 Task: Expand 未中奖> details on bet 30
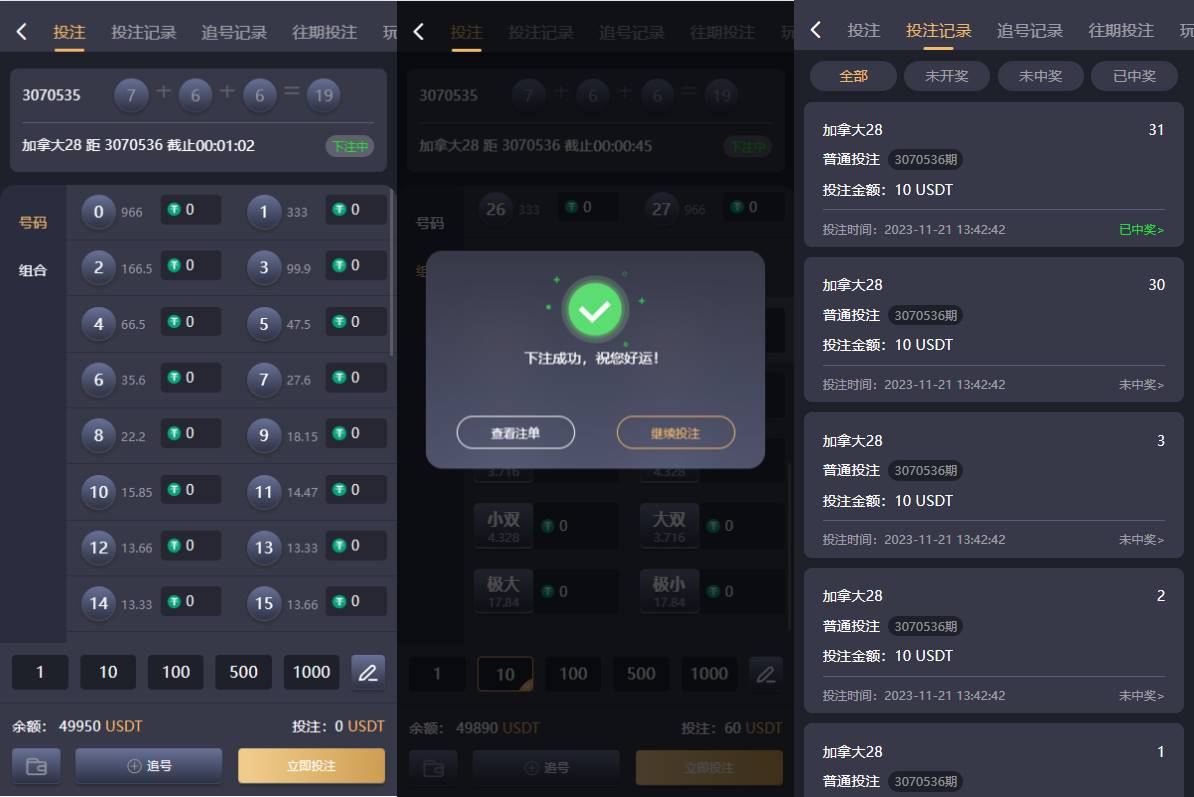(x=1141, y=384)
